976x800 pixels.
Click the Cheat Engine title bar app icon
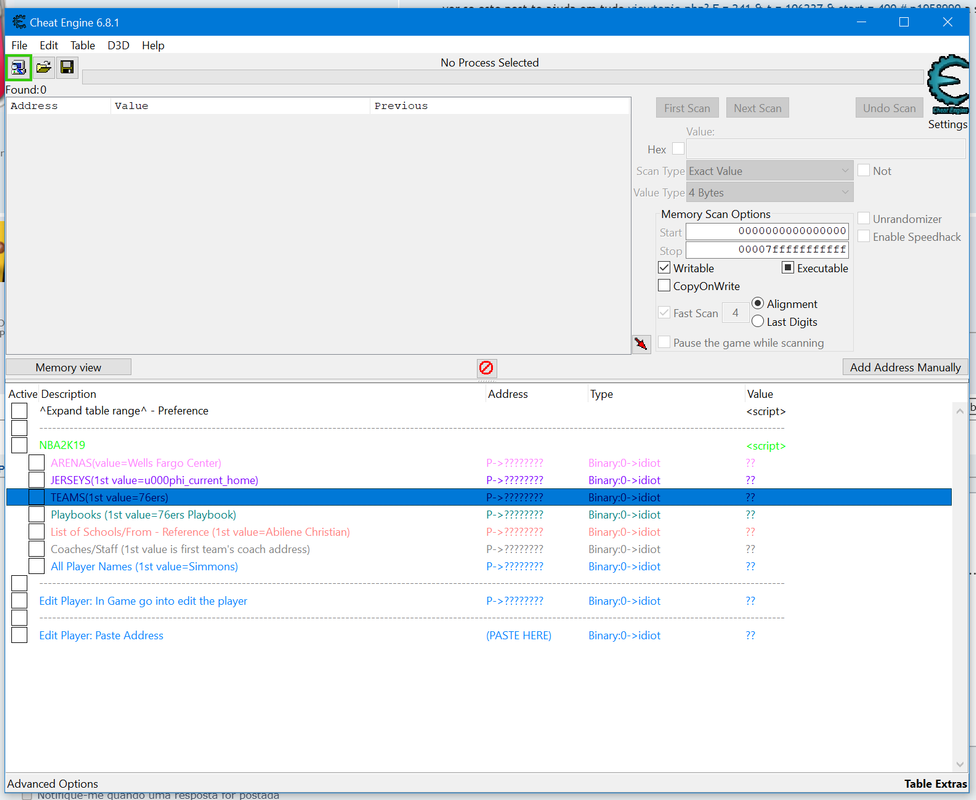pyautogui.click(x=19, y=22)
